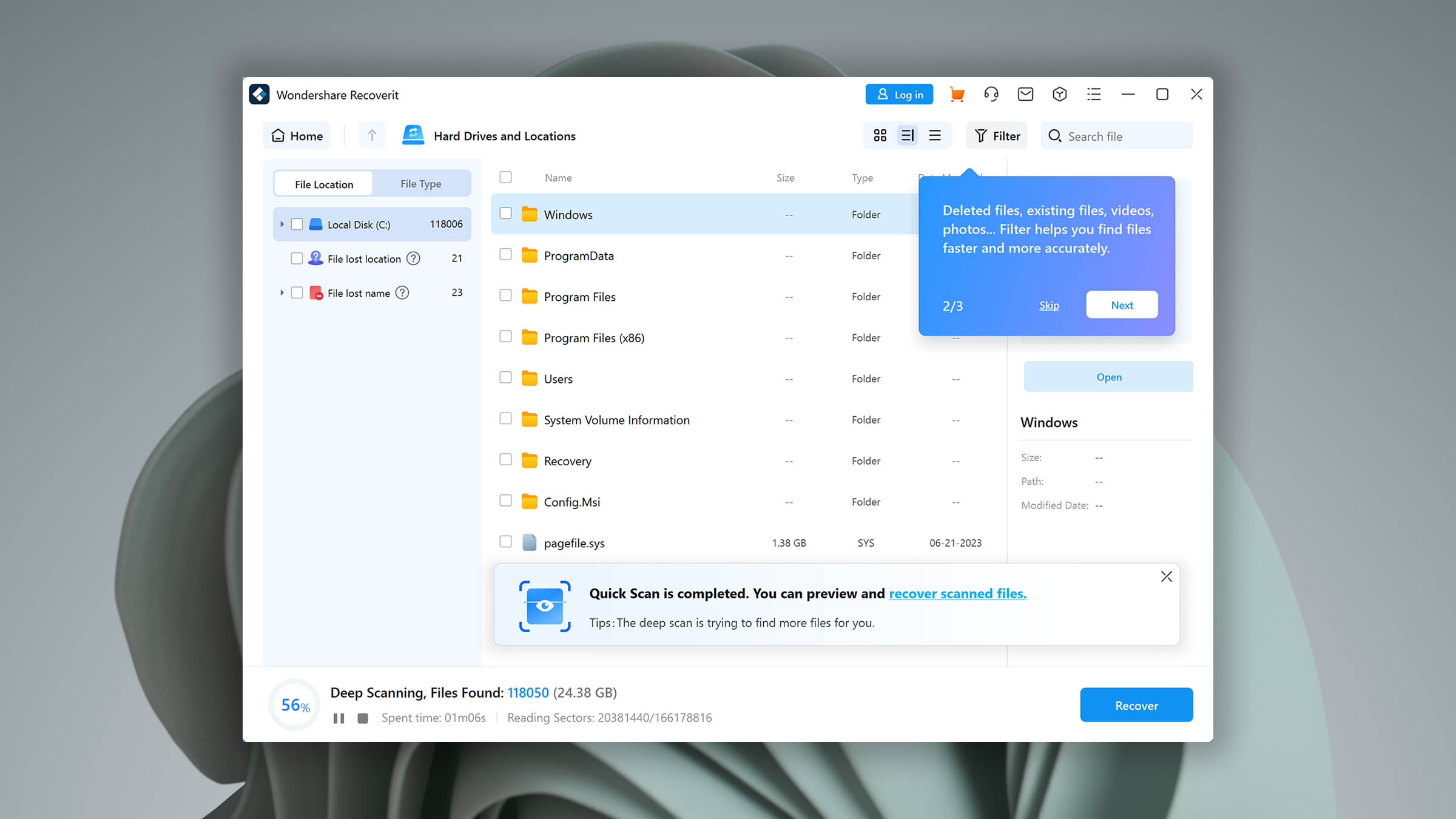
Task: Click the Hard Drives and Locations icon
Action: click(x=413, y=135)
